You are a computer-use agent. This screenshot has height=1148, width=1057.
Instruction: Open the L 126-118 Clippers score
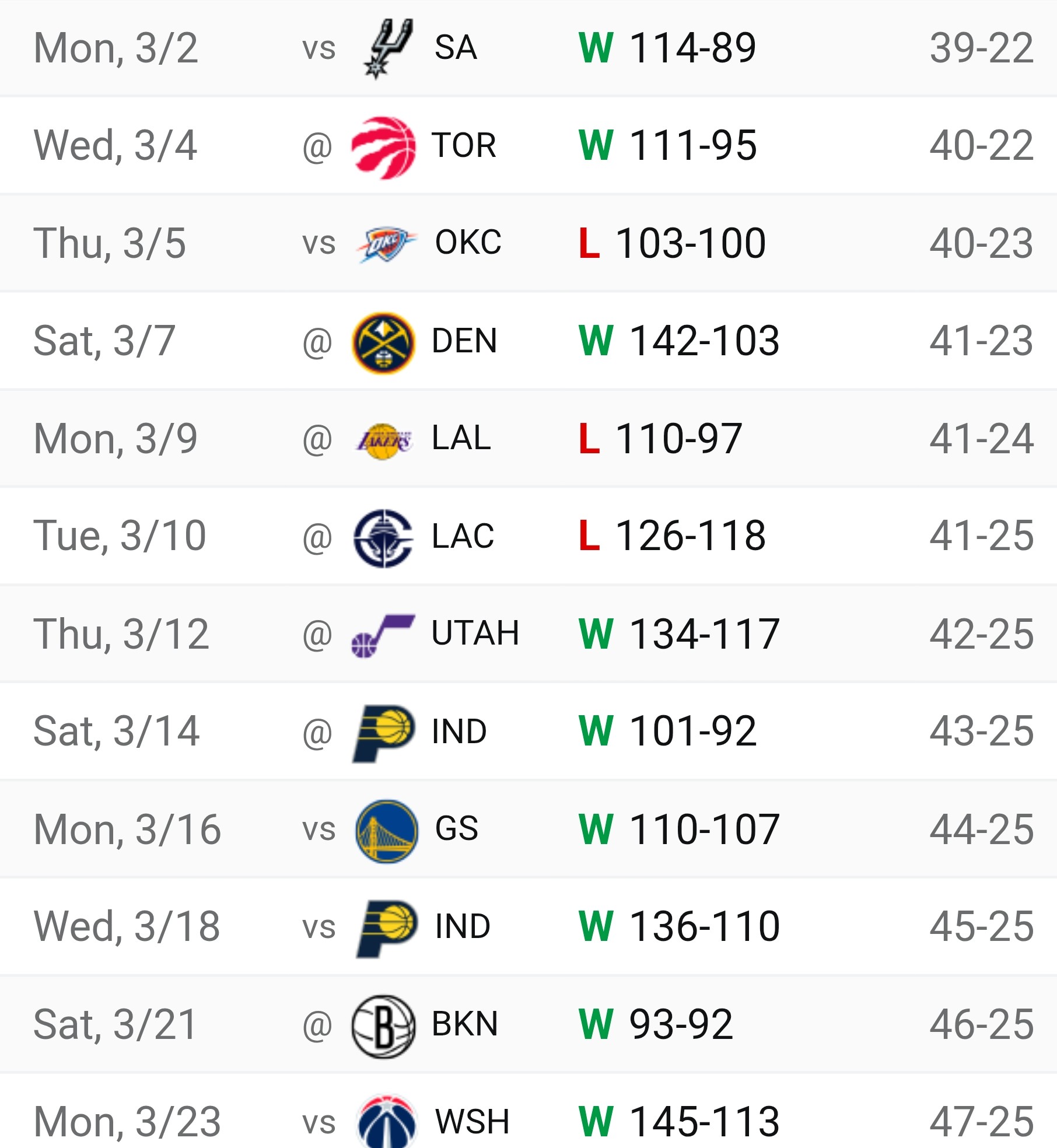672,536
